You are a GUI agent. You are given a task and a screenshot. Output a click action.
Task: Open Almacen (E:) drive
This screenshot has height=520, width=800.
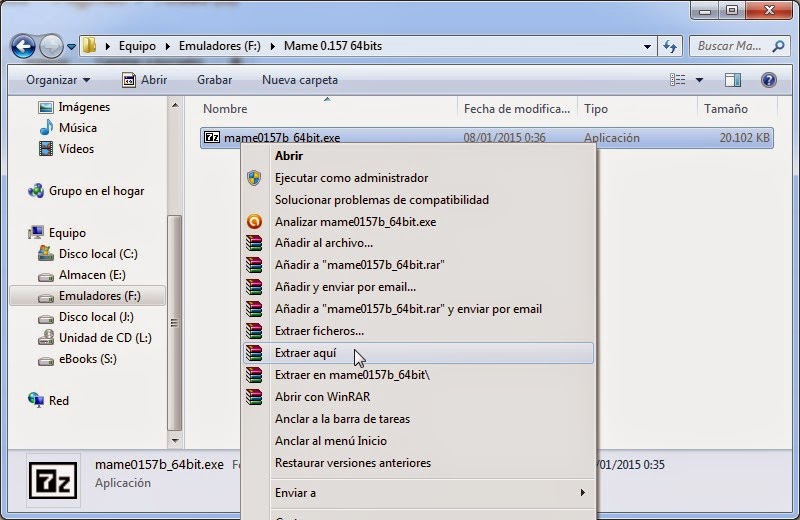click(x=82, y=275)
